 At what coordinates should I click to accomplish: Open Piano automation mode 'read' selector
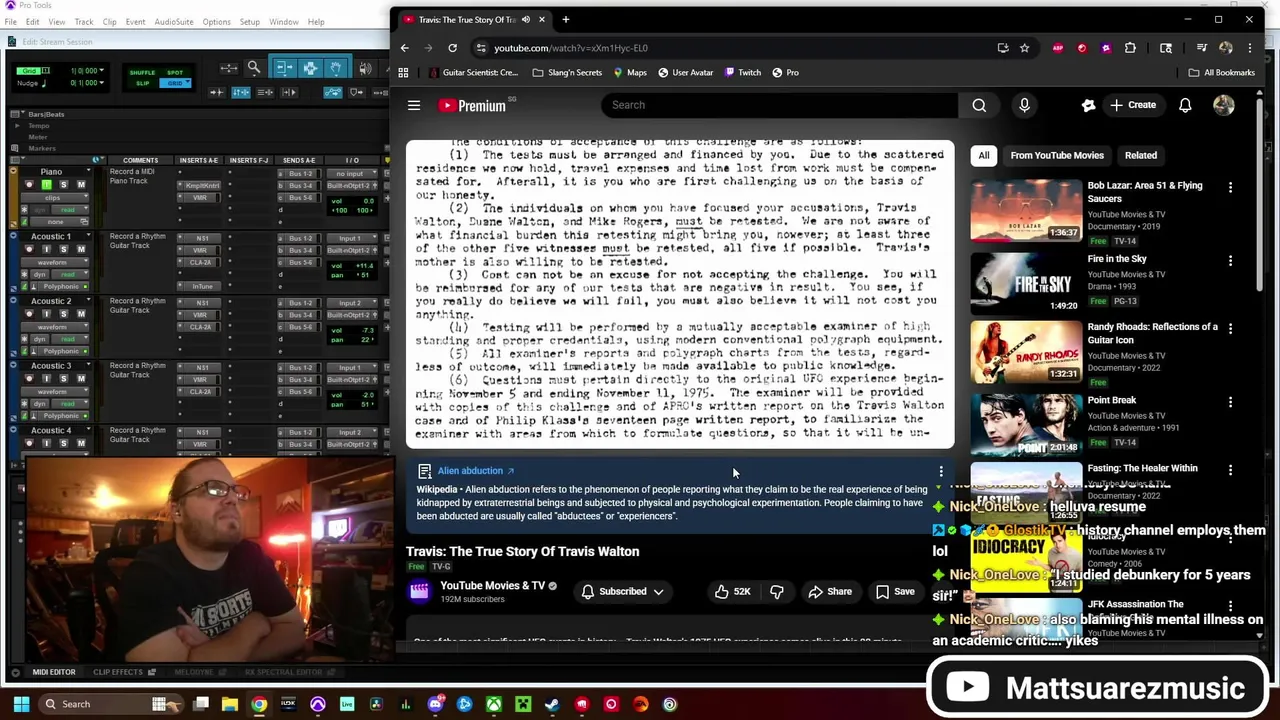click(x=70, y=210)
